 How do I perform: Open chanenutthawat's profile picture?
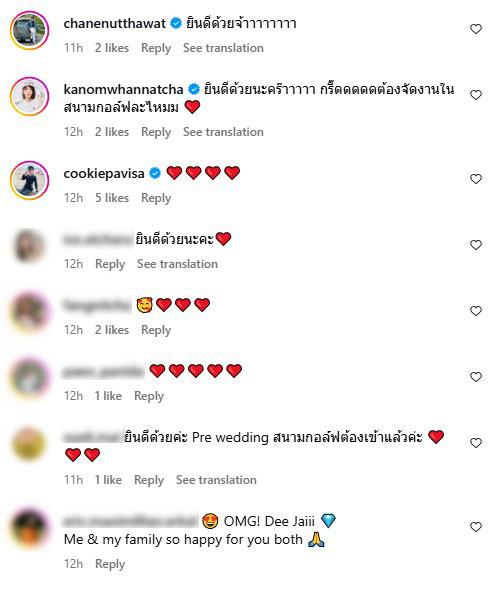click(29, 30)
